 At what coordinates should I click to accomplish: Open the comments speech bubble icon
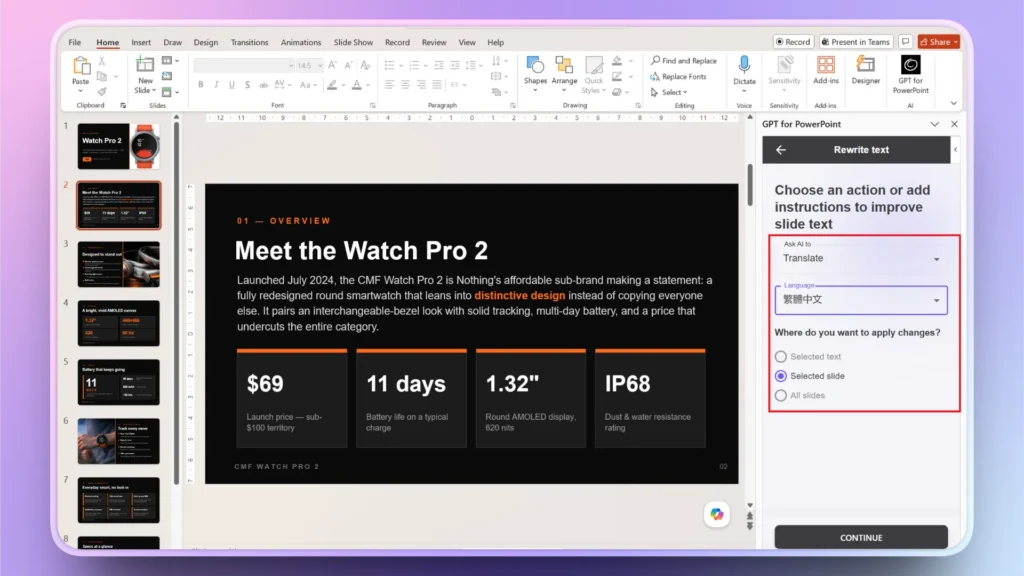(905, 42)
